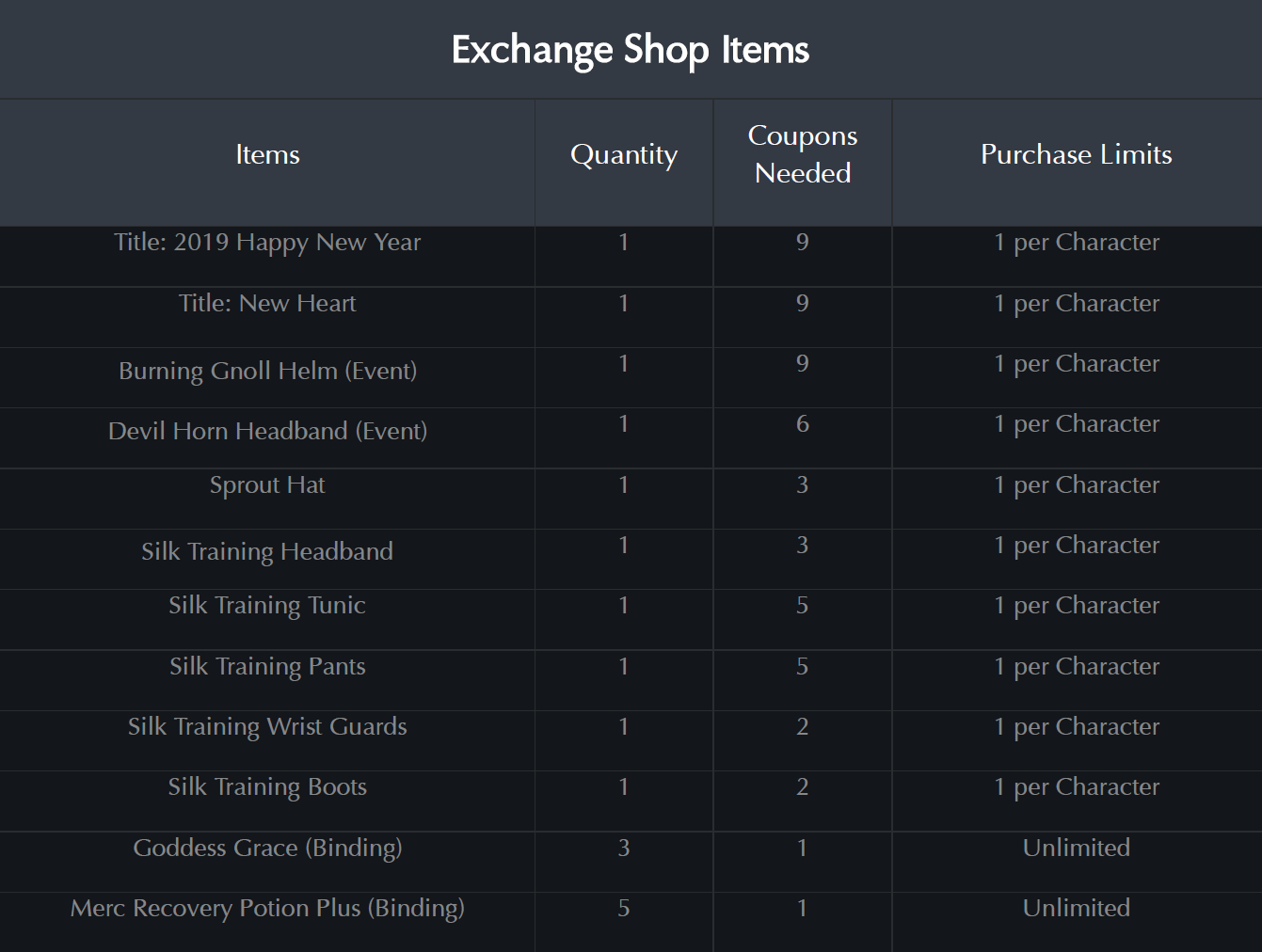
Task: Click coupon value 2 in Wrist Guards row
Action: 803,726
